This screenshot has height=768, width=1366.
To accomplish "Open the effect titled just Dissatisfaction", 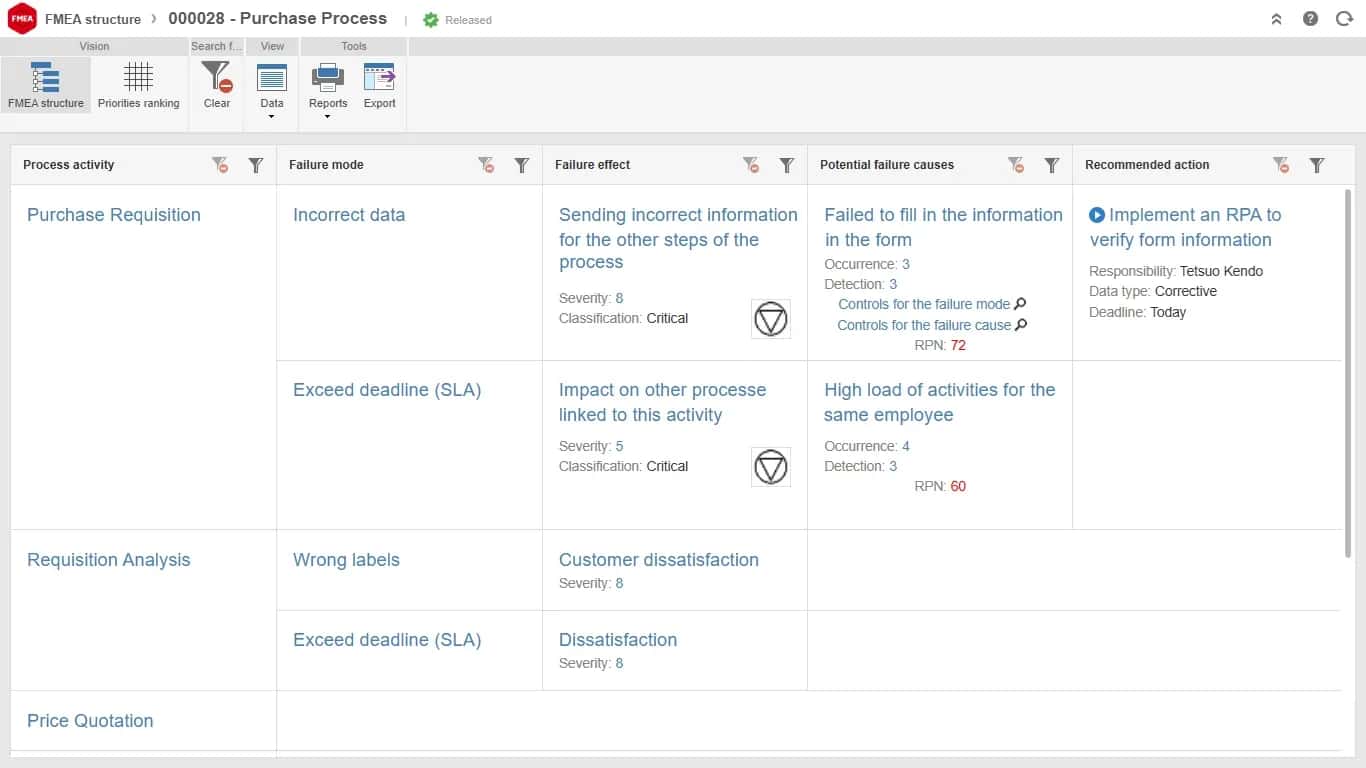I will (618, 640).
